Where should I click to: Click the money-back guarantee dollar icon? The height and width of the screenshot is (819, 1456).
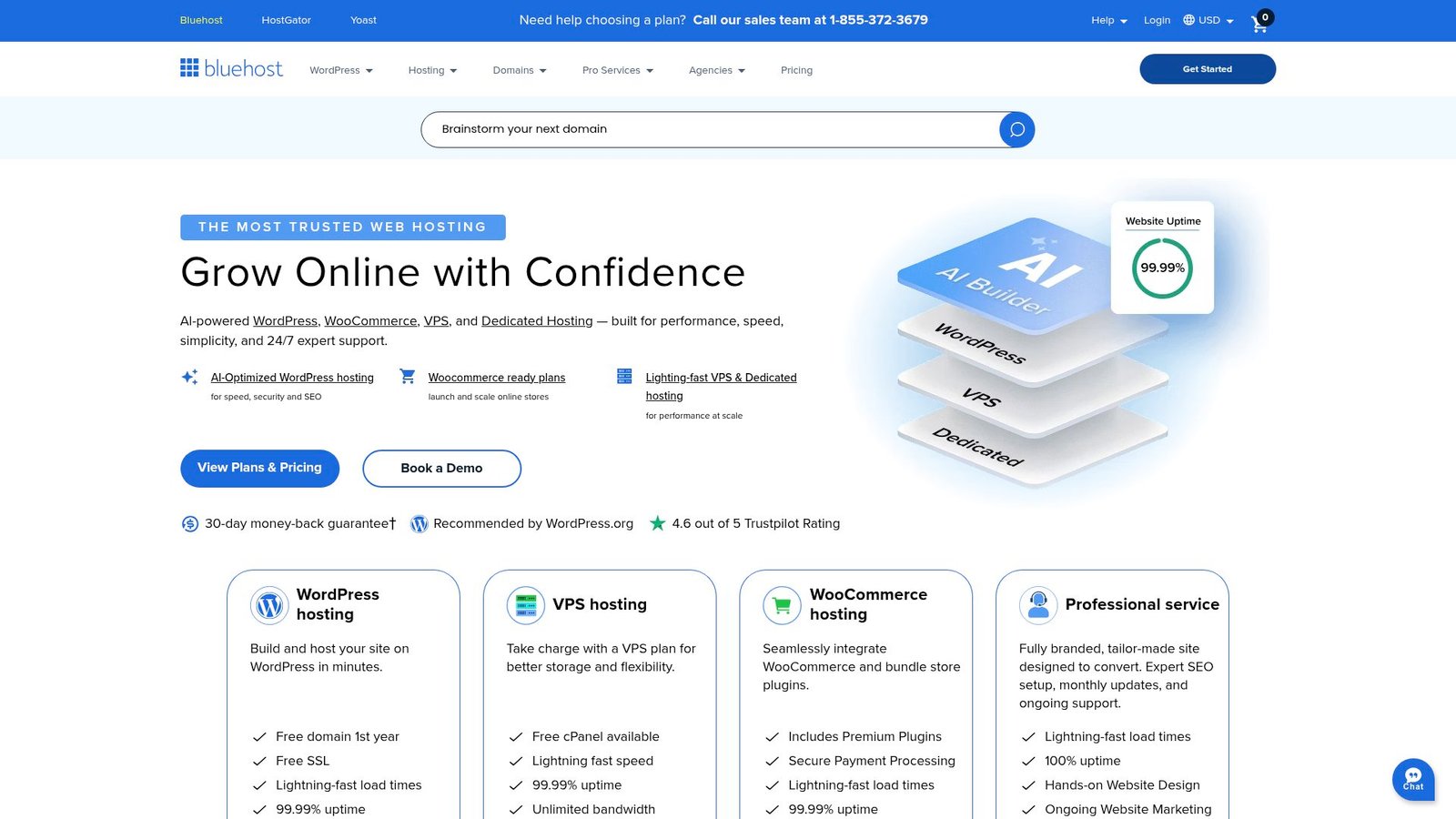click(x=190, y=523)
